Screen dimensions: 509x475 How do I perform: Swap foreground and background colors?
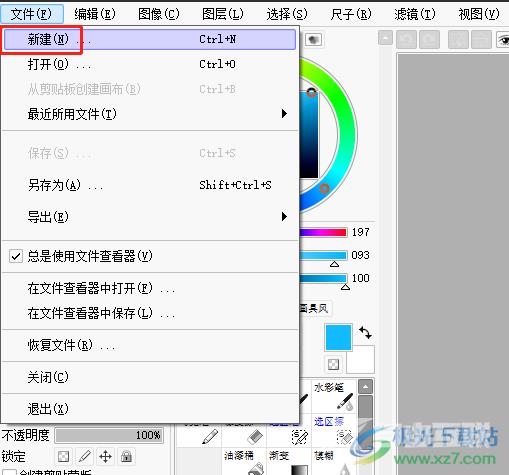[365, 332]
